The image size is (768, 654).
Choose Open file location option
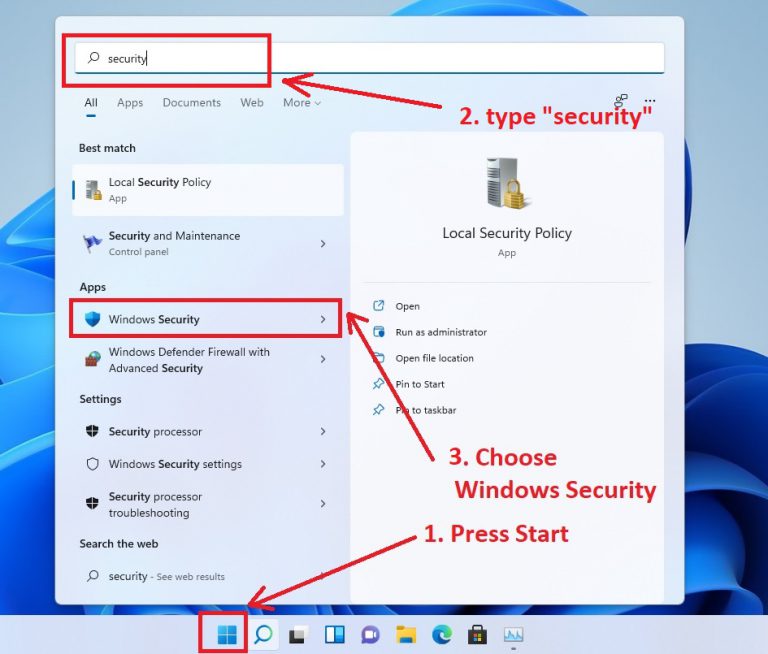[x=434, y=358]
